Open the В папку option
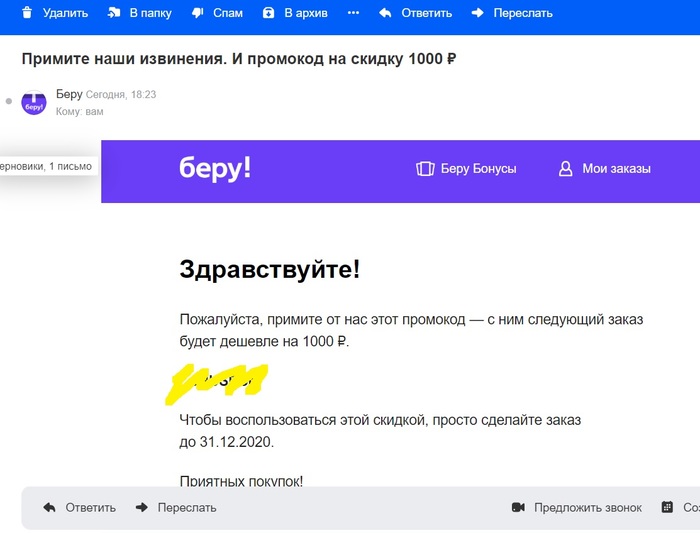700x533 pixels. click(x=150, y=13)
